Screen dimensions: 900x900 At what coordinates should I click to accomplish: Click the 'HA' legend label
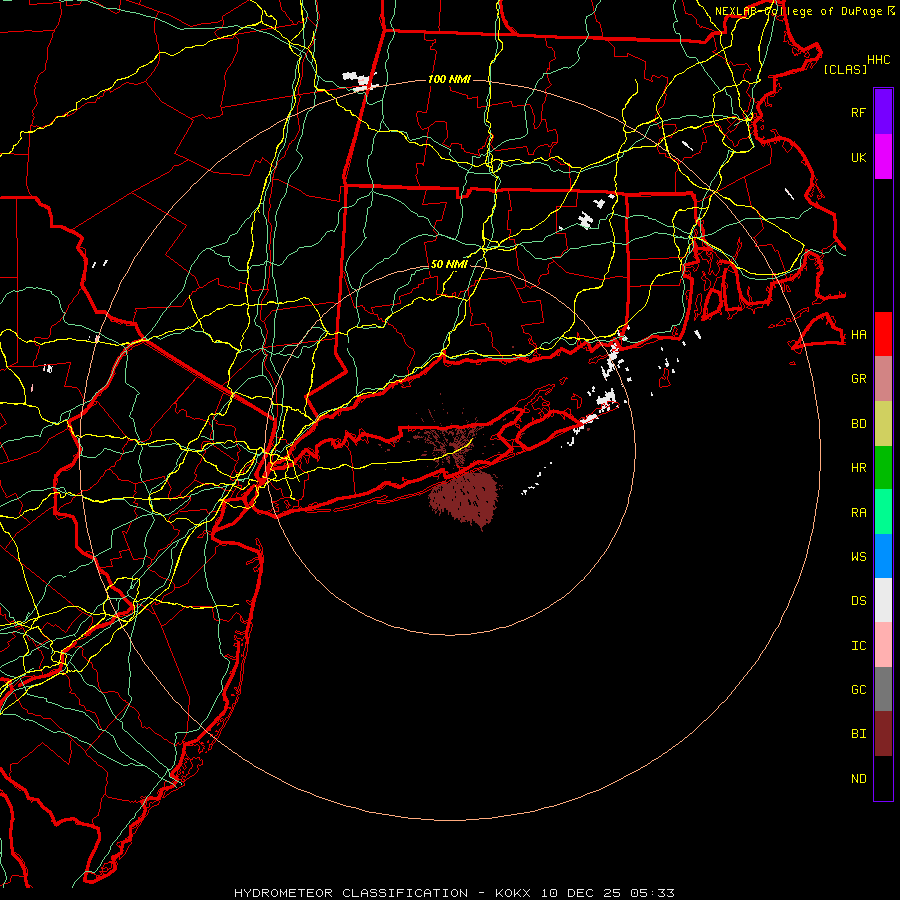pyautogui.click(x=858, y=335)
